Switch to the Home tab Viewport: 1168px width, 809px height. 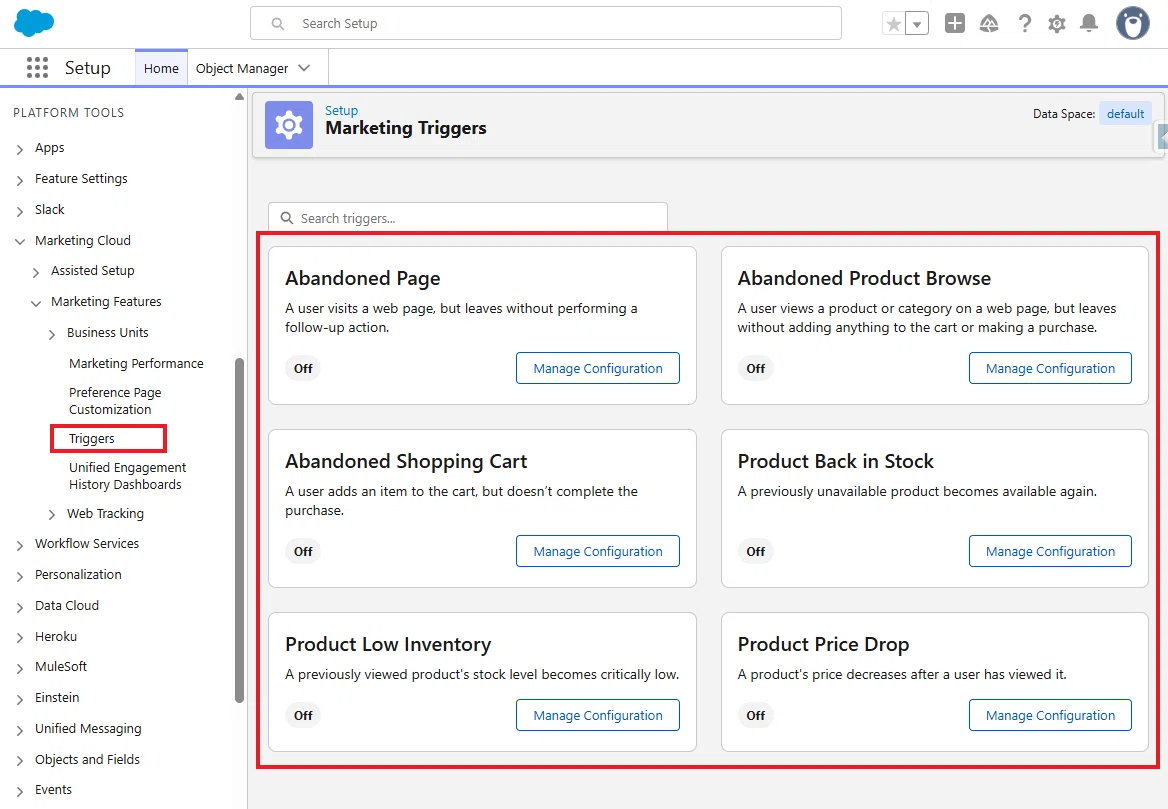pos(161,68)
